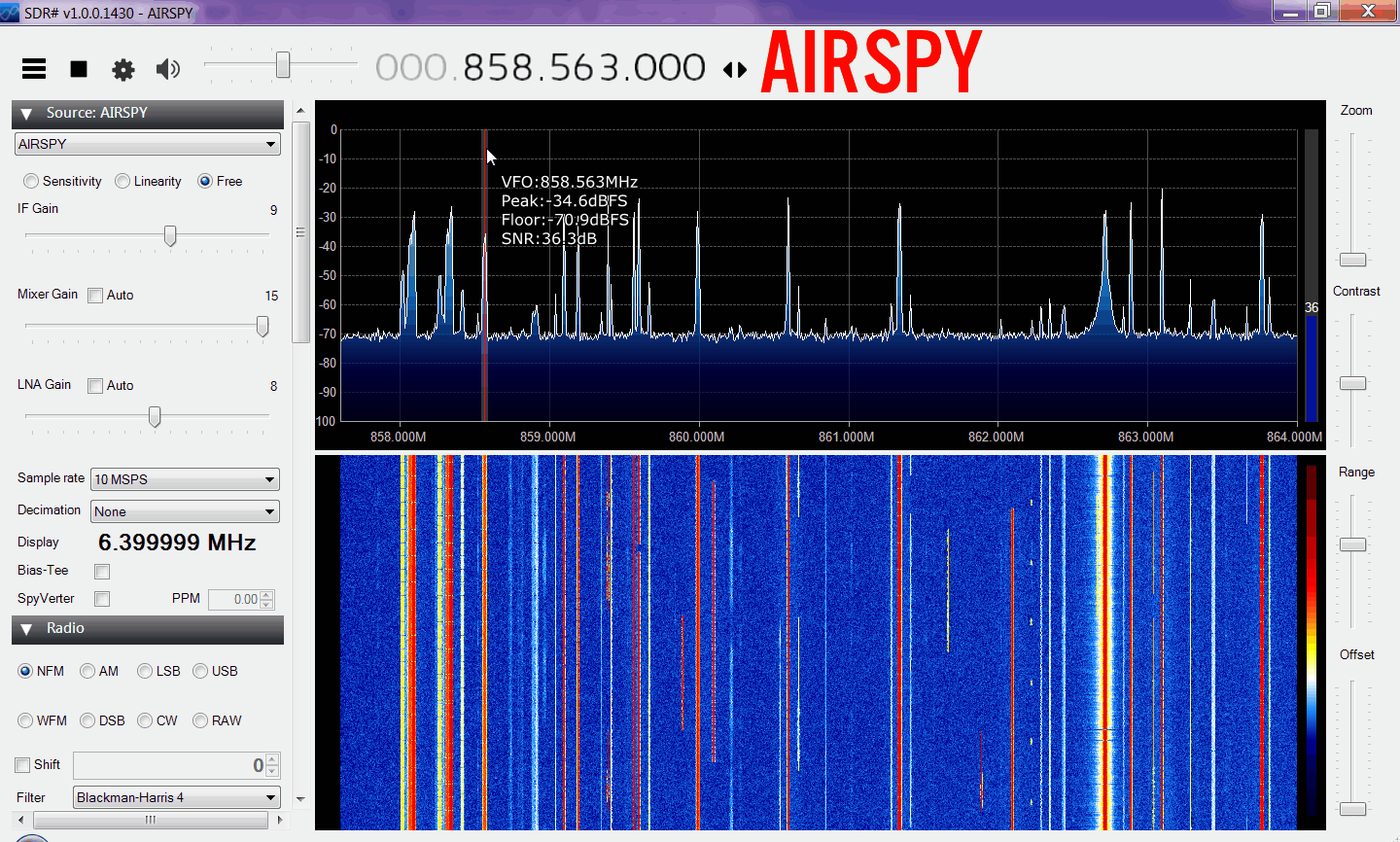
Task: Select WFM demodulation mode
Action: (26, 720)
